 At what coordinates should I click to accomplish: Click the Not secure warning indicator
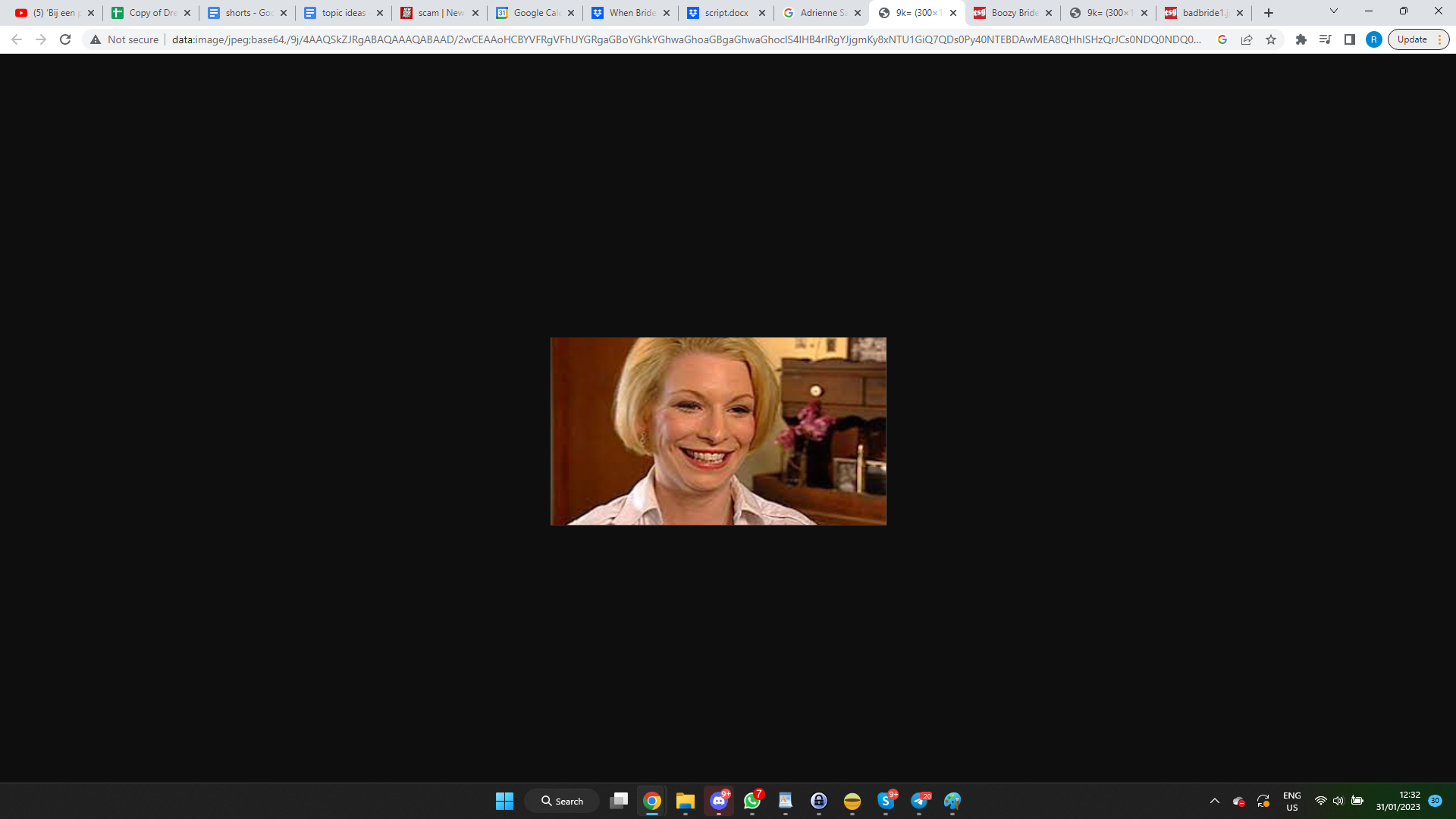point(124,39)
